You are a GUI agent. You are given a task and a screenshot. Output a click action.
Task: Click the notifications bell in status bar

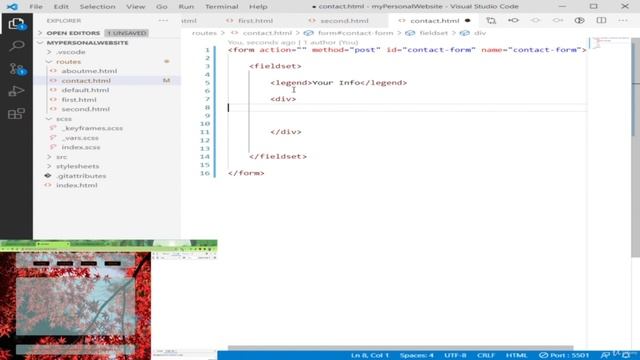[625, 355]
